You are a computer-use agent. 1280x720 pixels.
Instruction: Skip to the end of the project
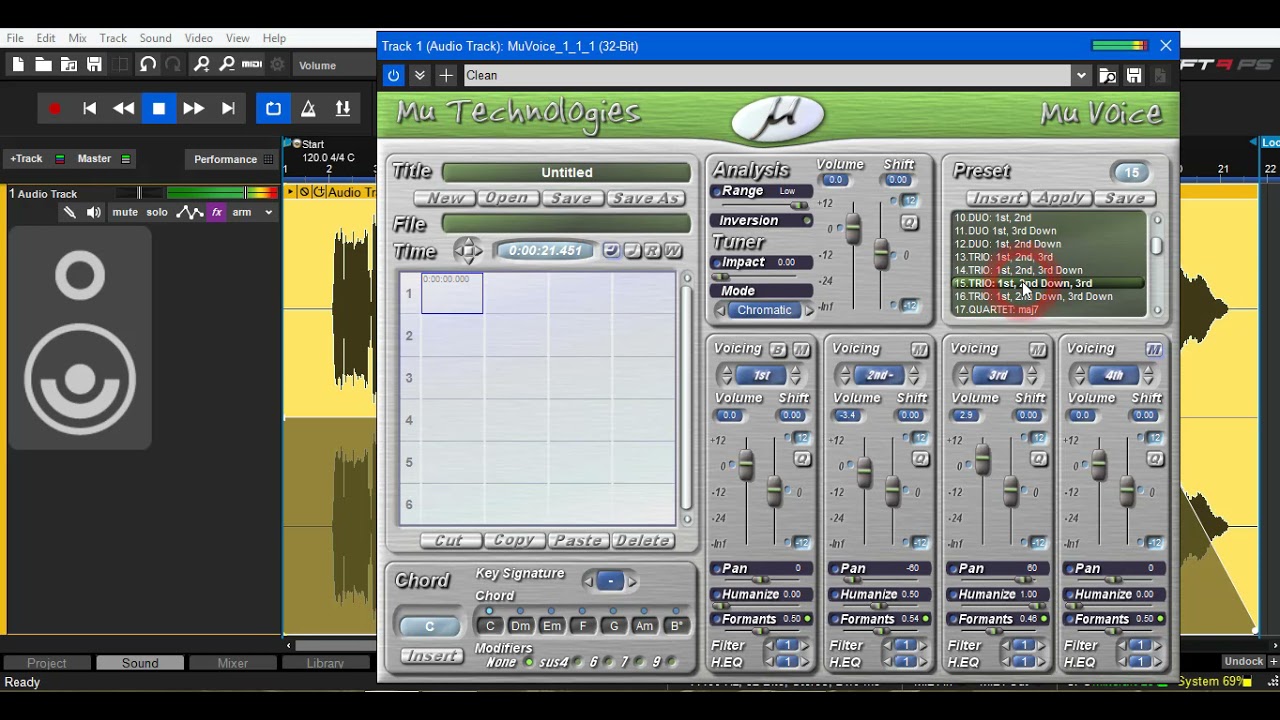228,108
